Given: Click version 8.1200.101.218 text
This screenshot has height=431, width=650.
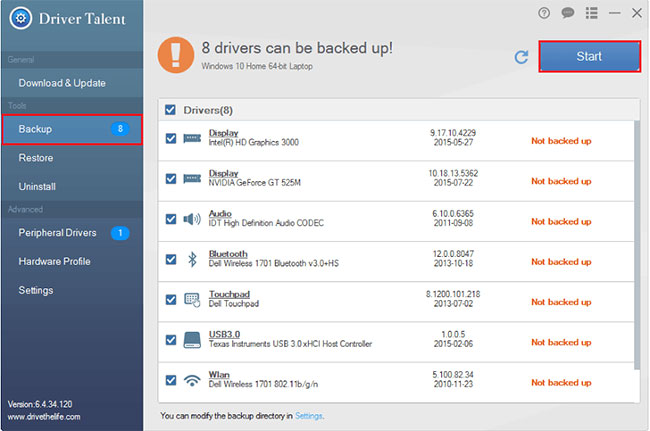Looking at the screenshot, I should point(453,294).
